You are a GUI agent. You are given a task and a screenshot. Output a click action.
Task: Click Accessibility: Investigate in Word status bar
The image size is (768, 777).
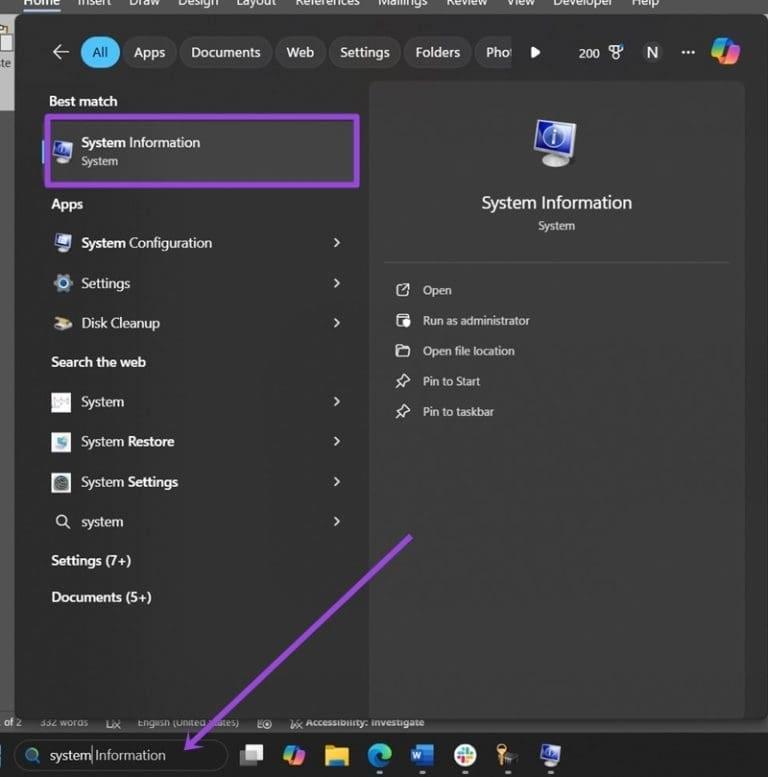tap(358, 722)
